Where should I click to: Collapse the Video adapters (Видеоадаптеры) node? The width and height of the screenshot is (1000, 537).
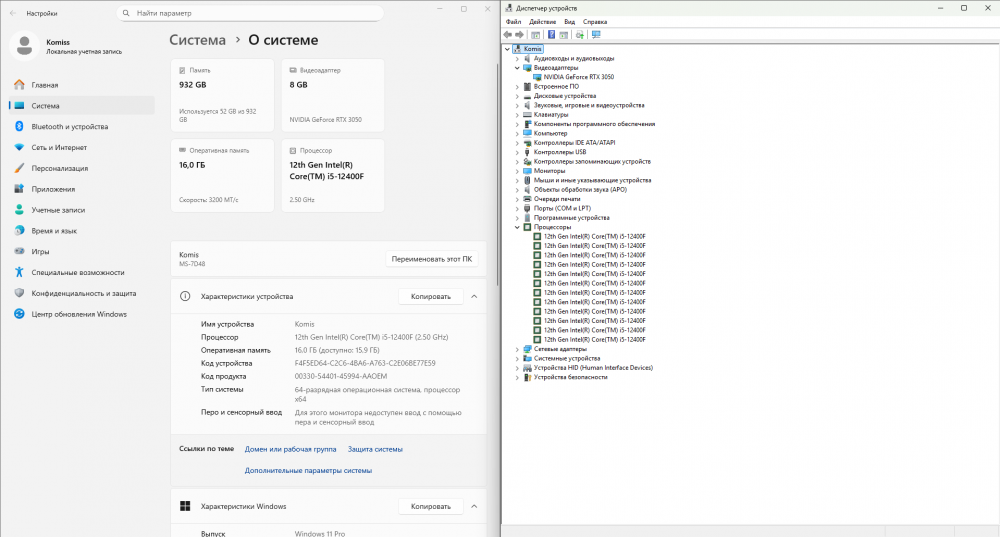pos(517,68)
